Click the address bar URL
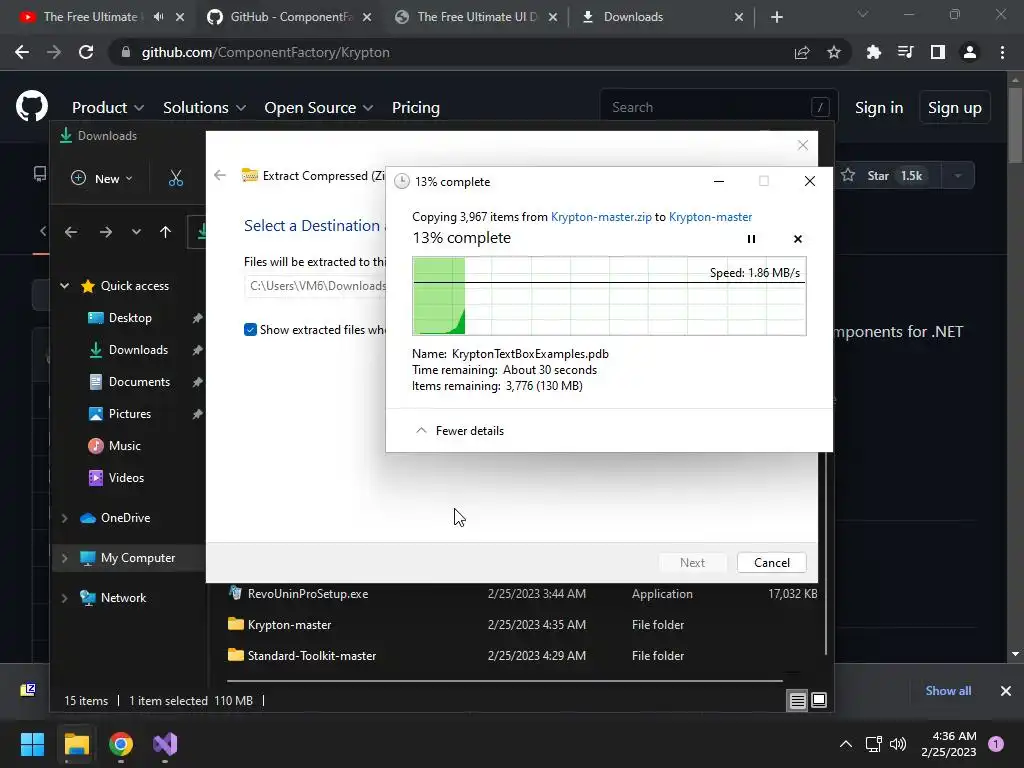 (265, 52)
